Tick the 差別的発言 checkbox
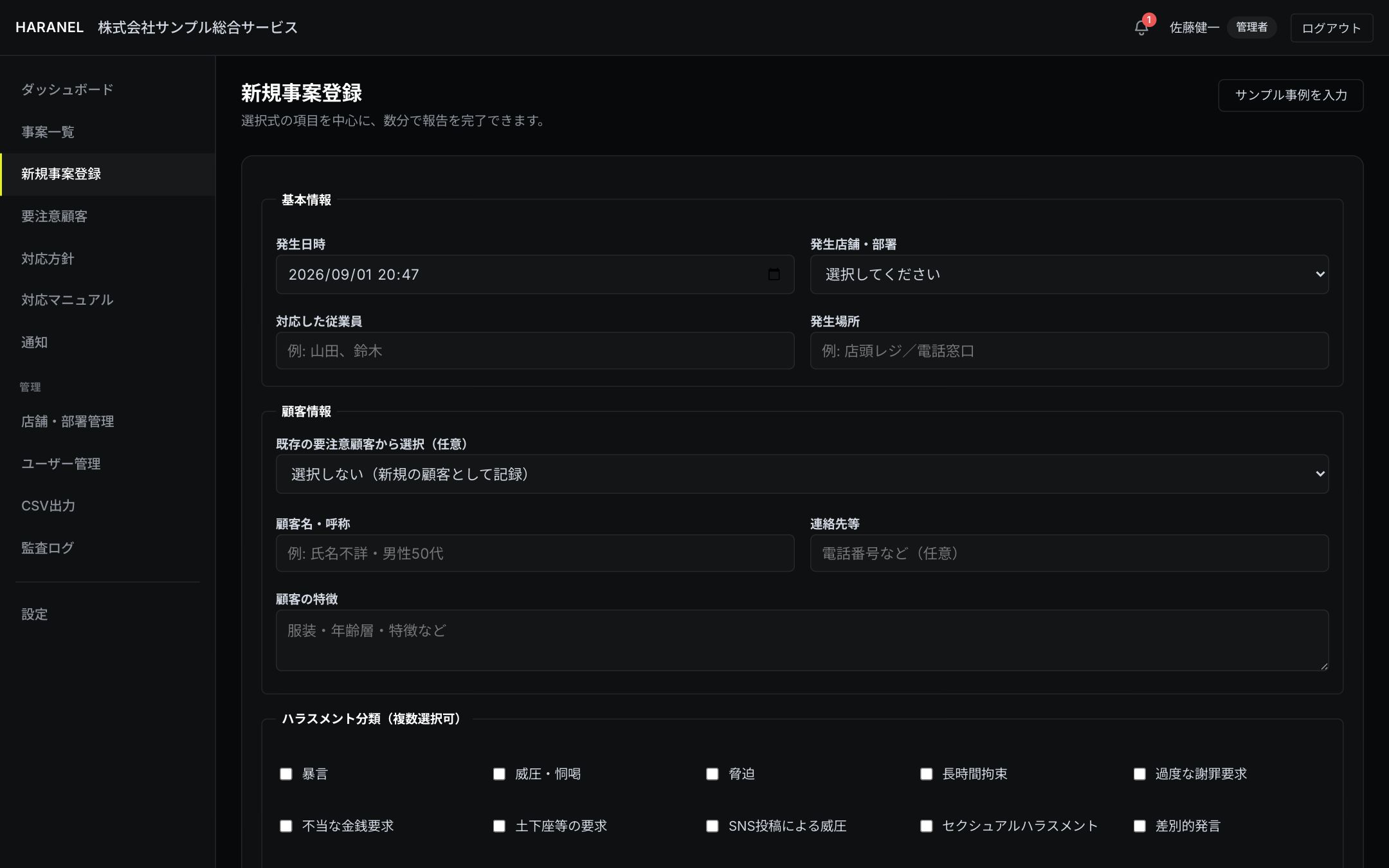1389x868 pixels. pos(1139,826)
